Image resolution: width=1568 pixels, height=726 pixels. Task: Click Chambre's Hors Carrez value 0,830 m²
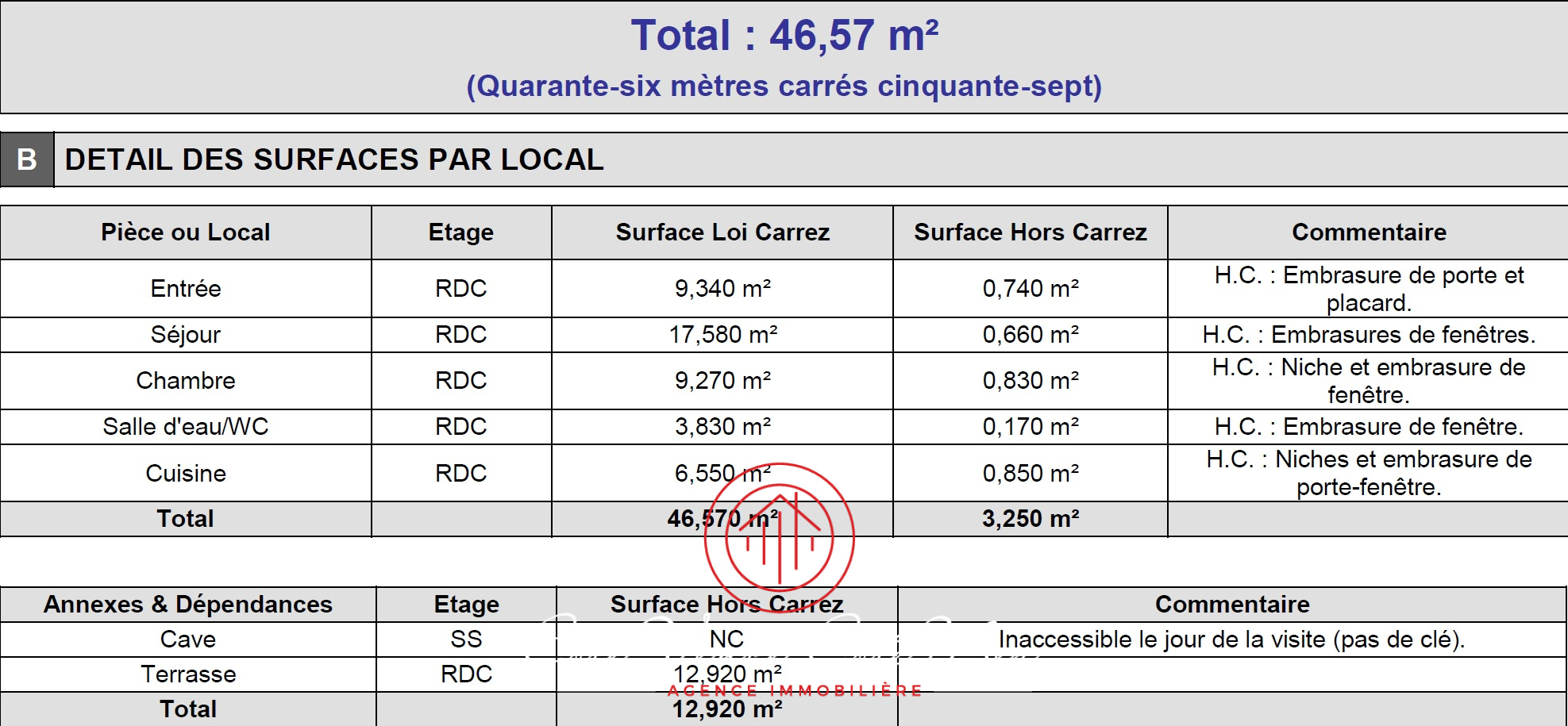pyautogui.click(x=1030, y=381)
